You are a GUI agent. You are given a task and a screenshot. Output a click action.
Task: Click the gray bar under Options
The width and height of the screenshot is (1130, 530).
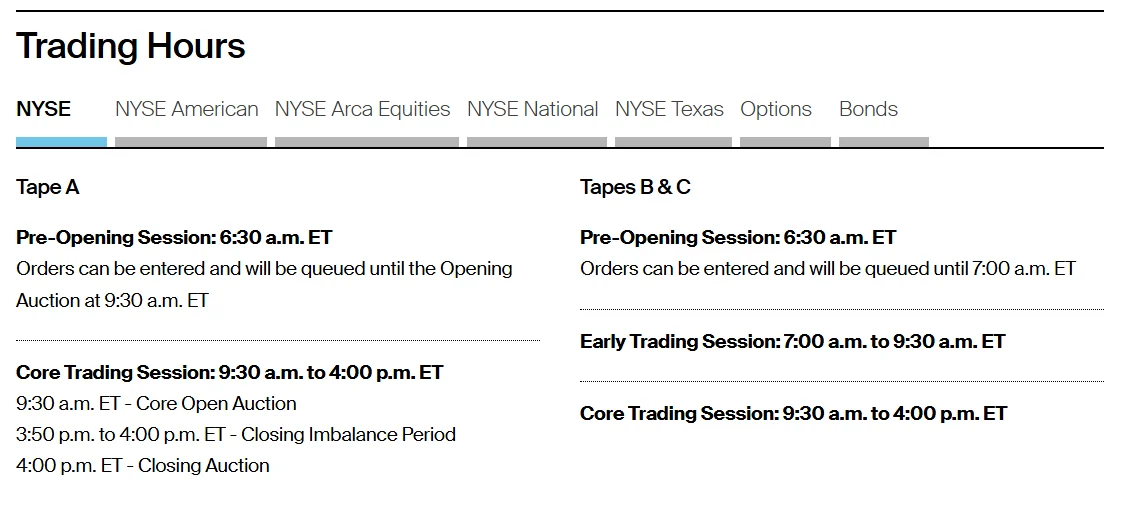[x=786, y=142]
